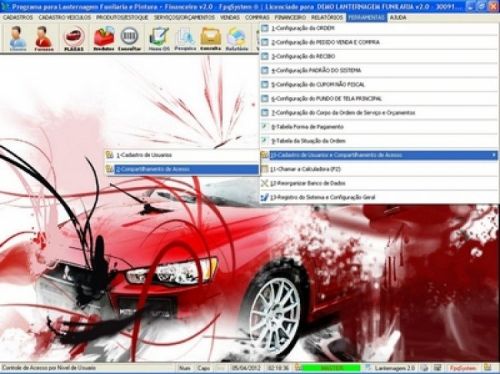Open 9-Tabela da Situação da Ordem
The width and height of the screenshot is (500, 374).
[379, 141]
